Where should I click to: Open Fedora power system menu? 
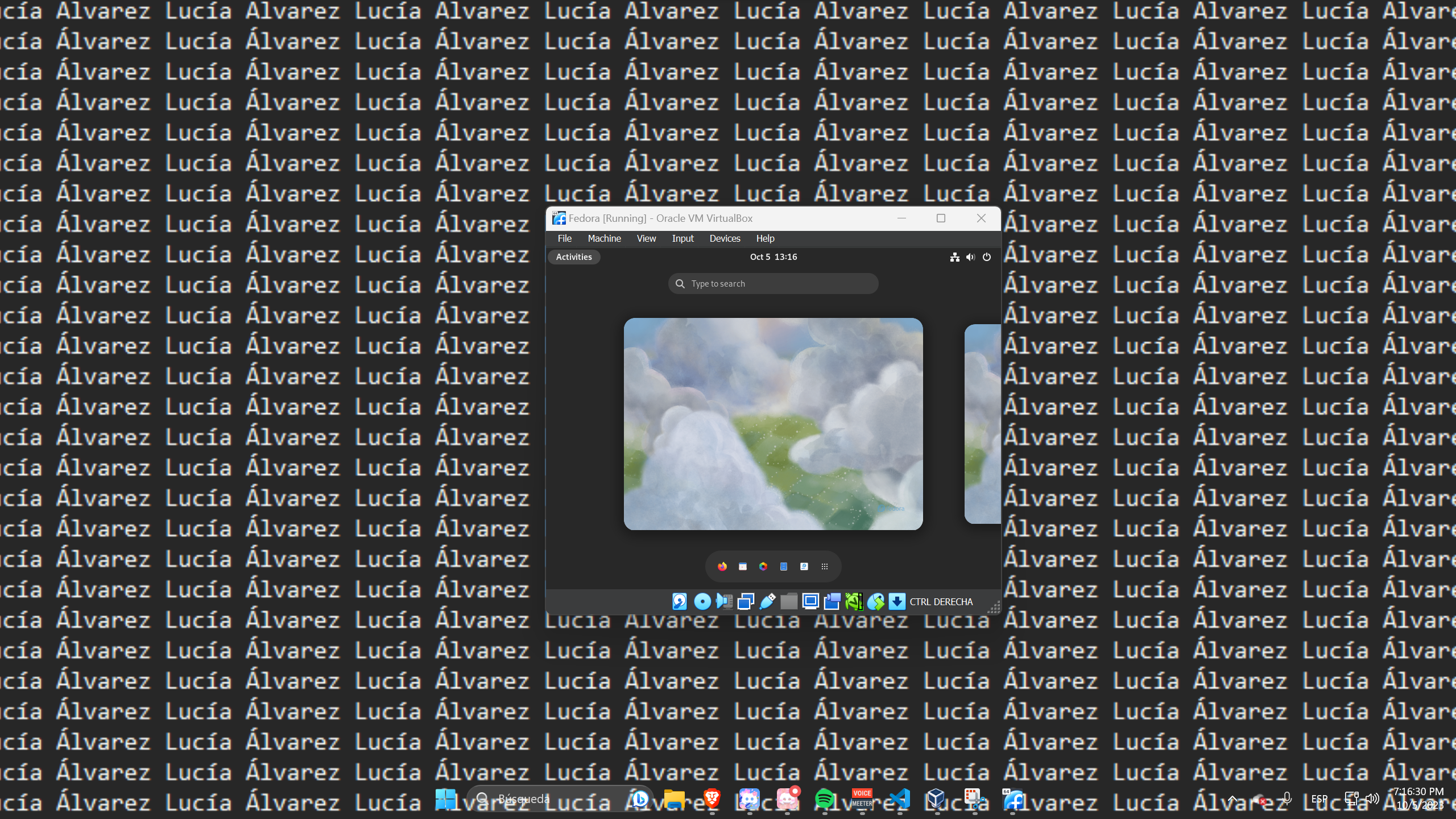(x=987, y=257)
